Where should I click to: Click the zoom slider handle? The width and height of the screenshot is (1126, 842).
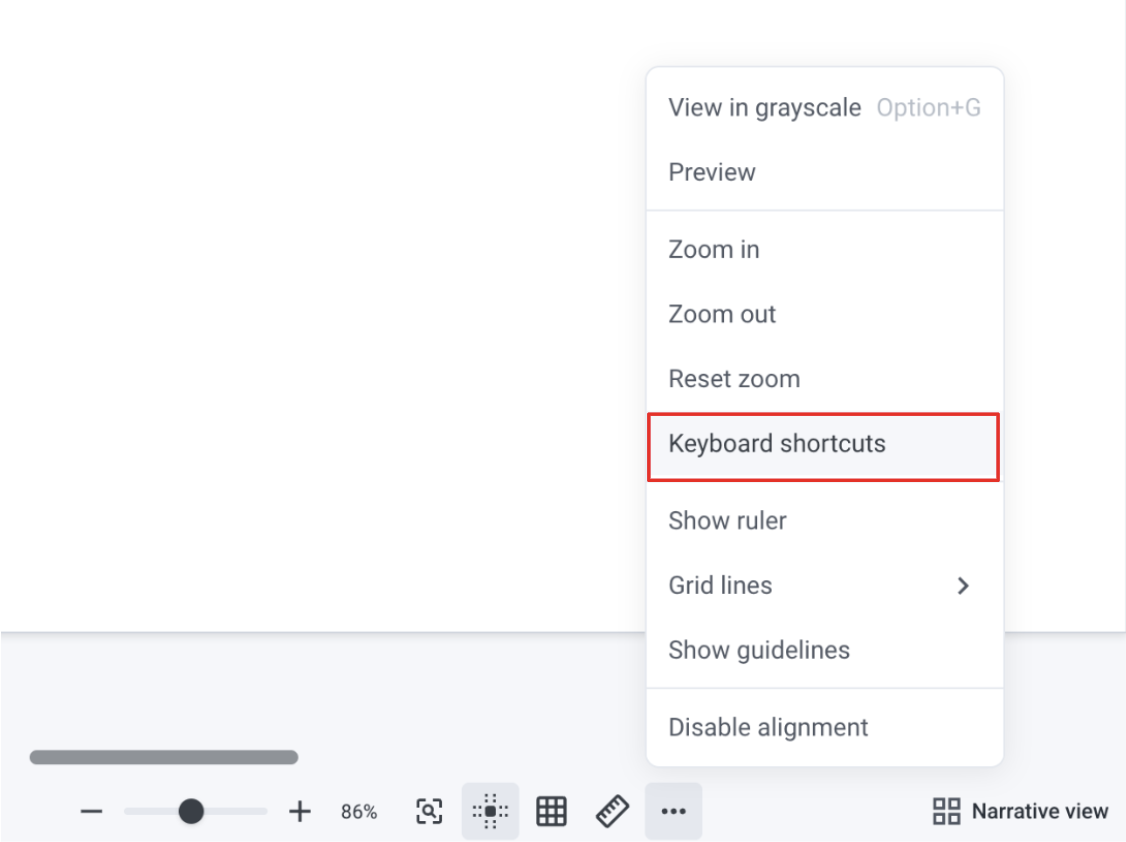pyautogui.click(x=191, y=811)
